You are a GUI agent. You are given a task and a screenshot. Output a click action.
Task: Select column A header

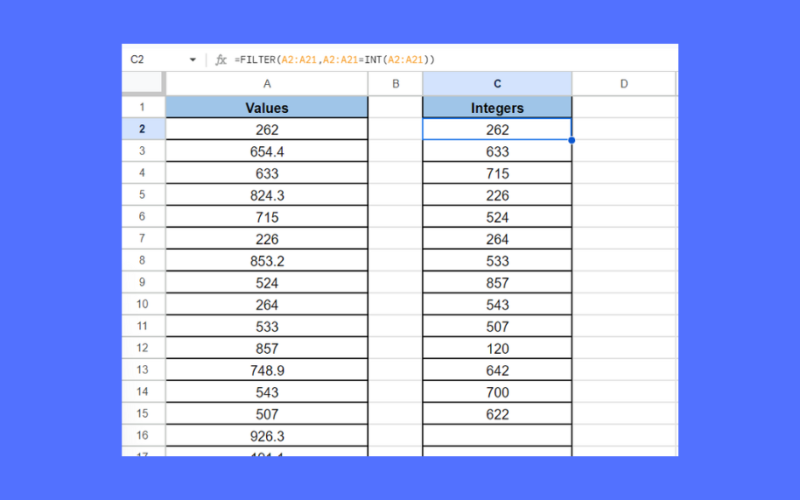(266, 84)
